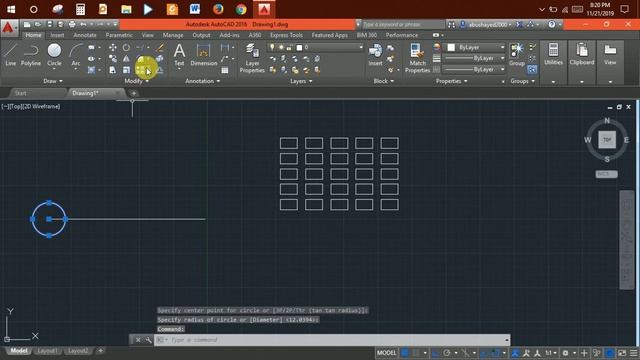
Task: Toggle isometric drafting in status bar
Action: point(465,353)
